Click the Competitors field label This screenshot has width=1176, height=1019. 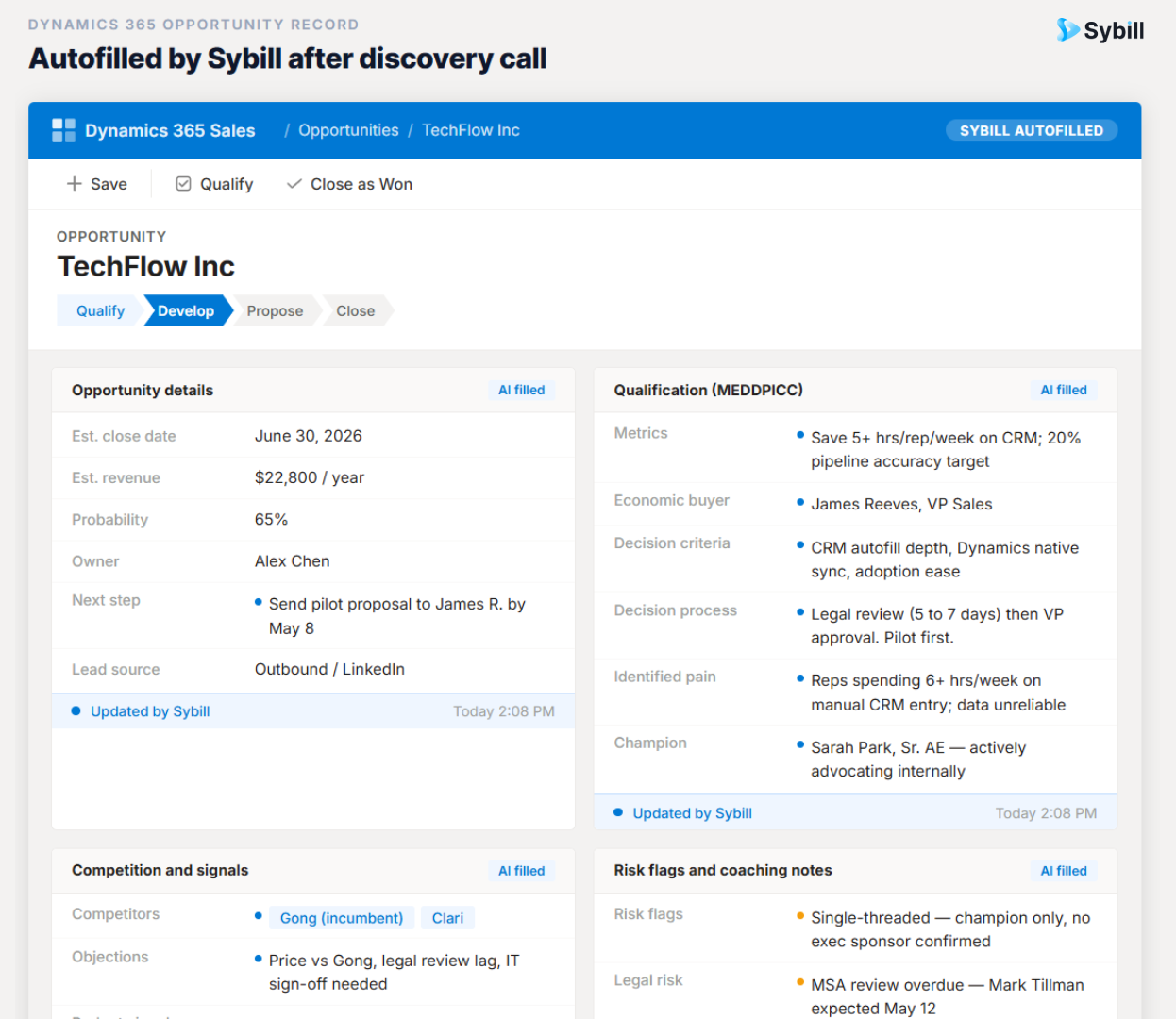click(x=115, y=913)
